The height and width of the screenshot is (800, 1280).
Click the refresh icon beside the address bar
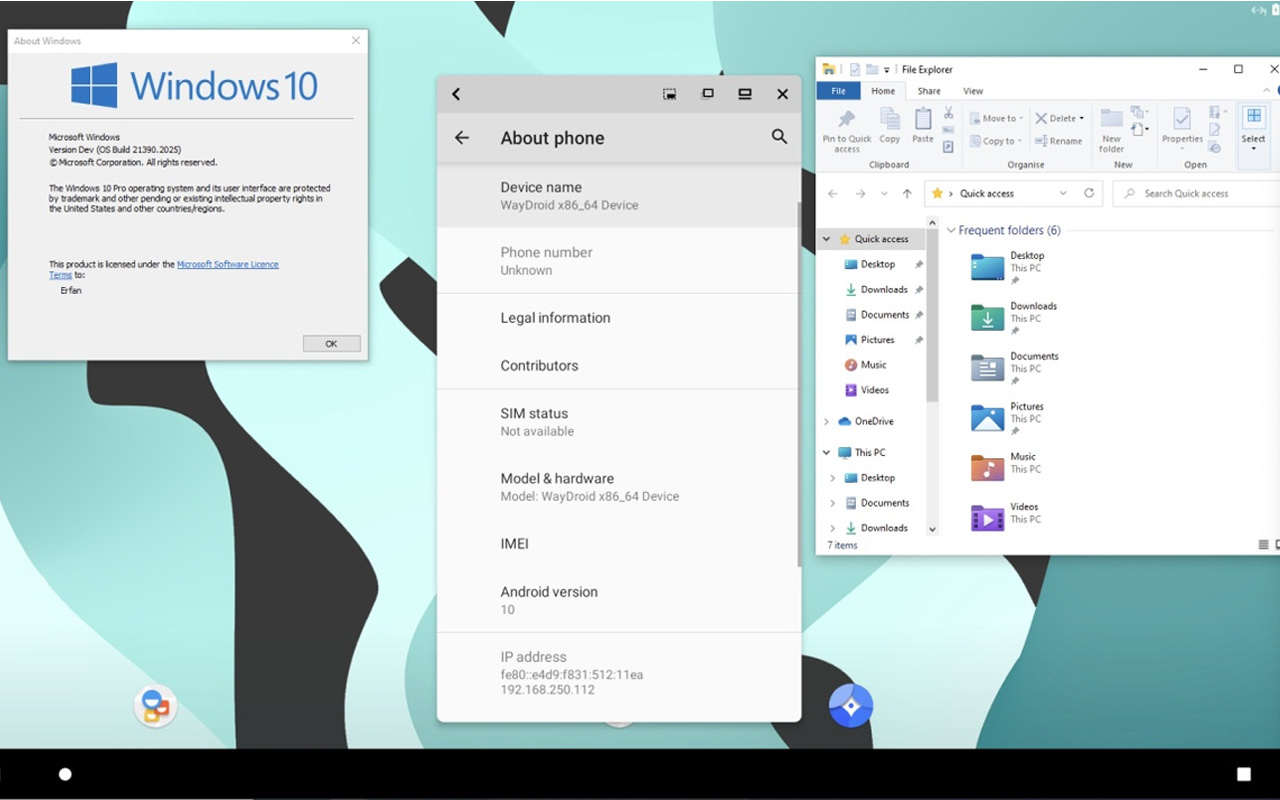(1089, 193)
